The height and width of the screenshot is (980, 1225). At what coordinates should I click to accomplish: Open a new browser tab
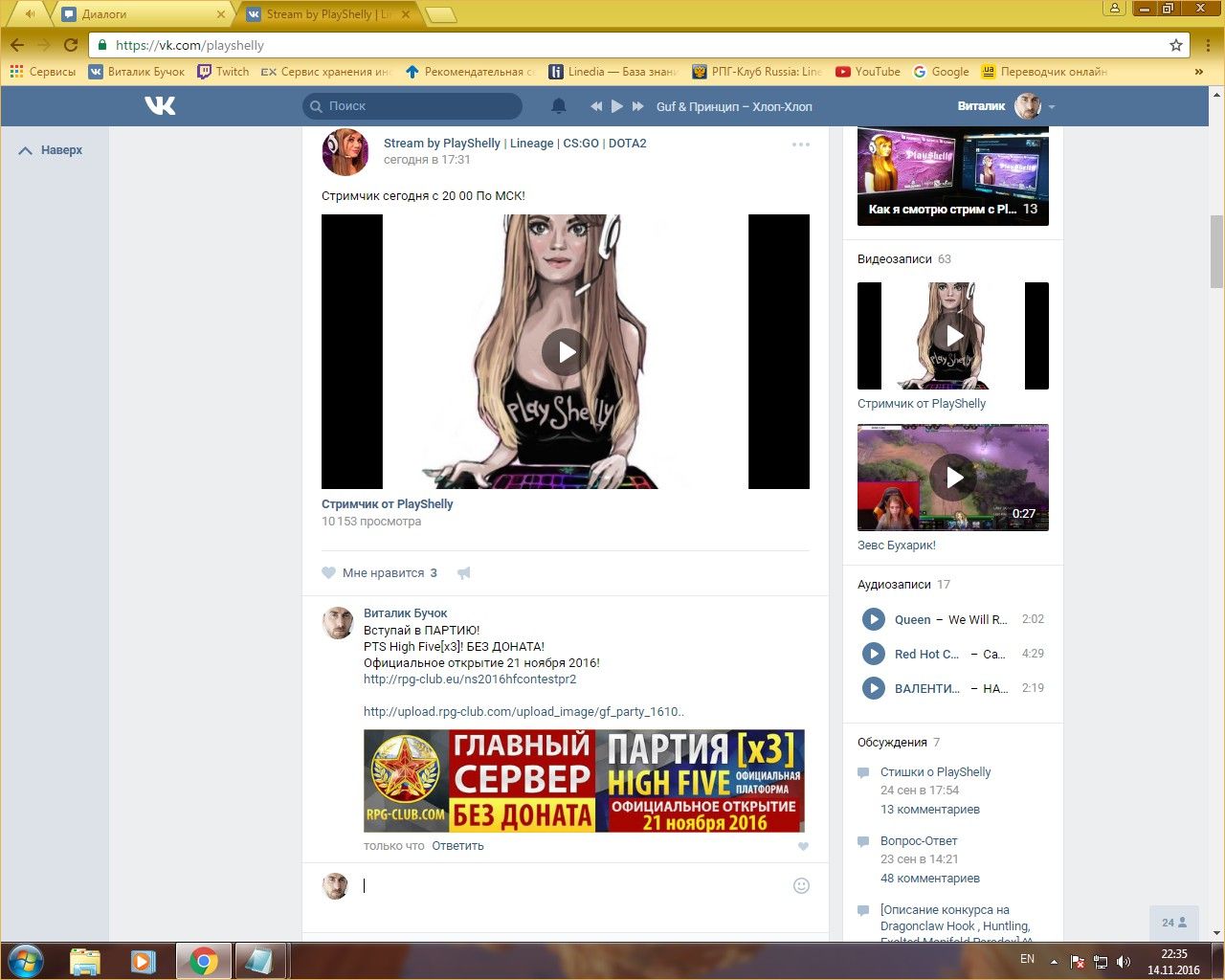coord(440,14)
